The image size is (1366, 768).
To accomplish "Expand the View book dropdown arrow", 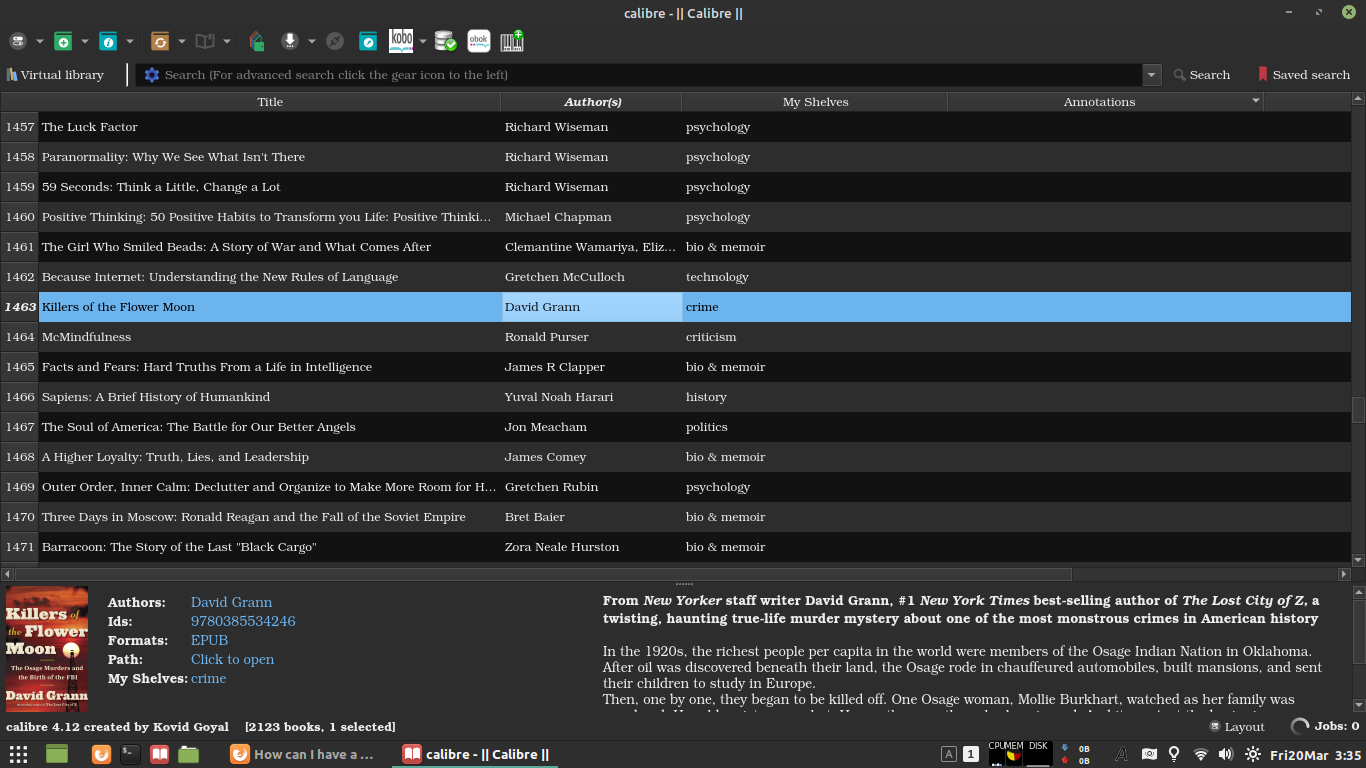I will click(227, 41).
